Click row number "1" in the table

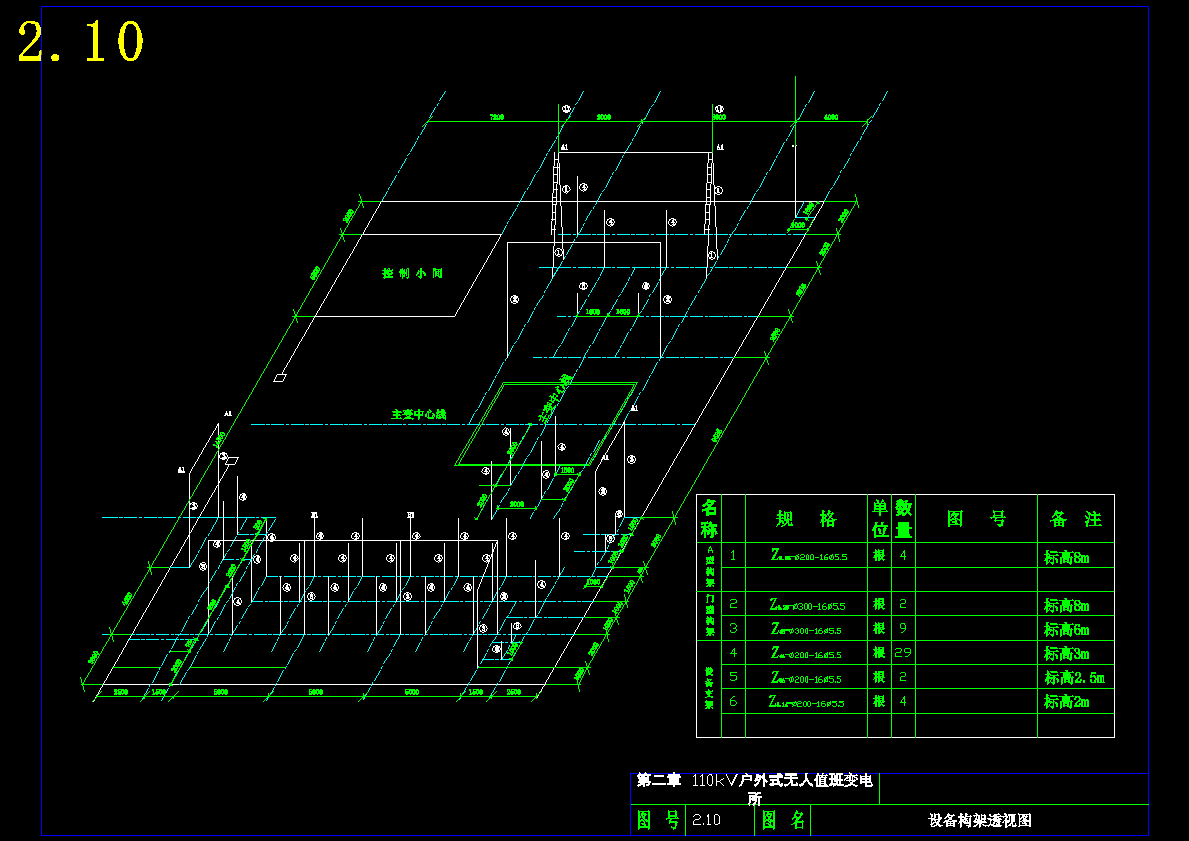point(733,555)
